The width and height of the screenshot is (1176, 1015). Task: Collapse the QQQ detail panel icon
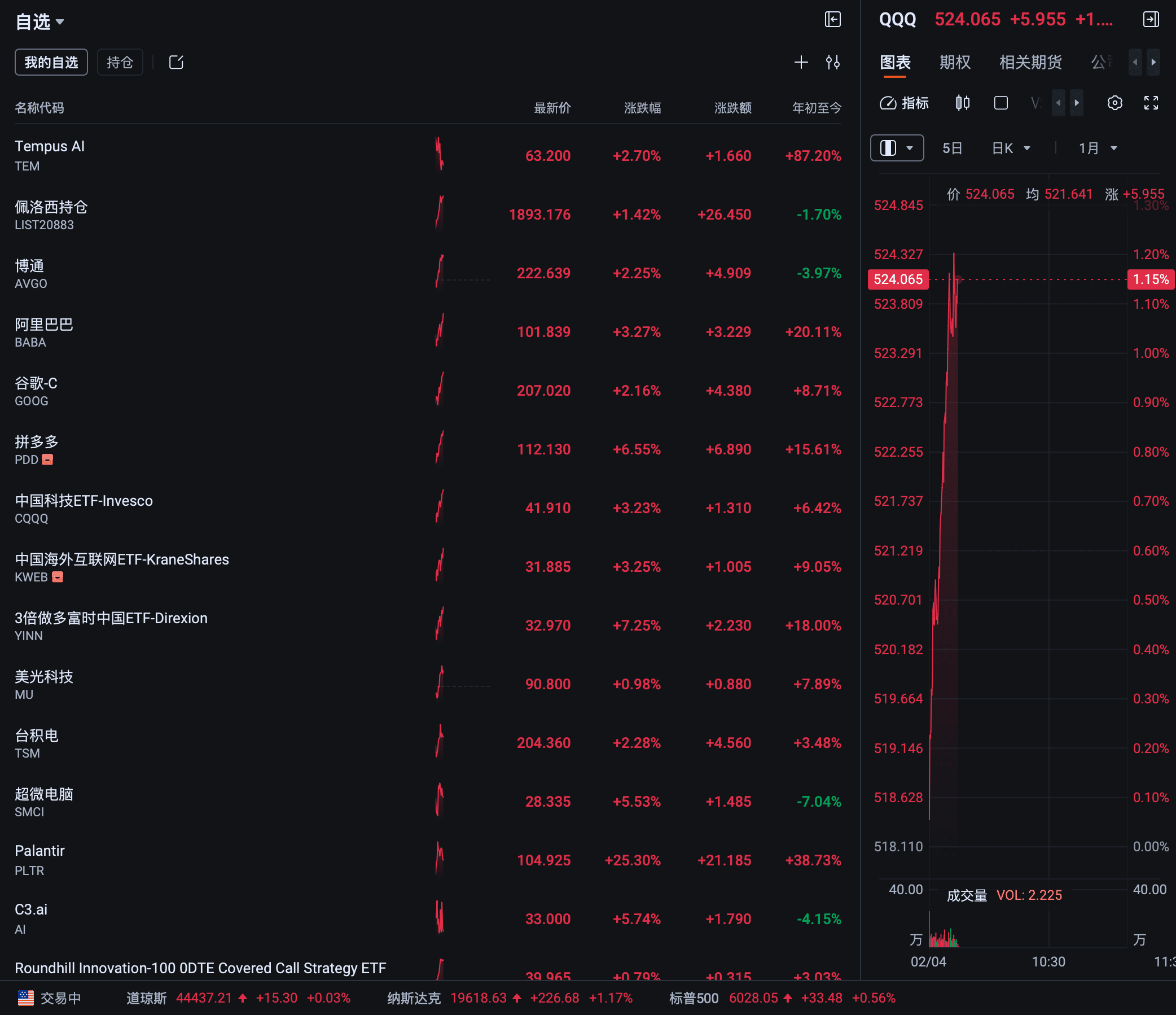click(1151, 20)
